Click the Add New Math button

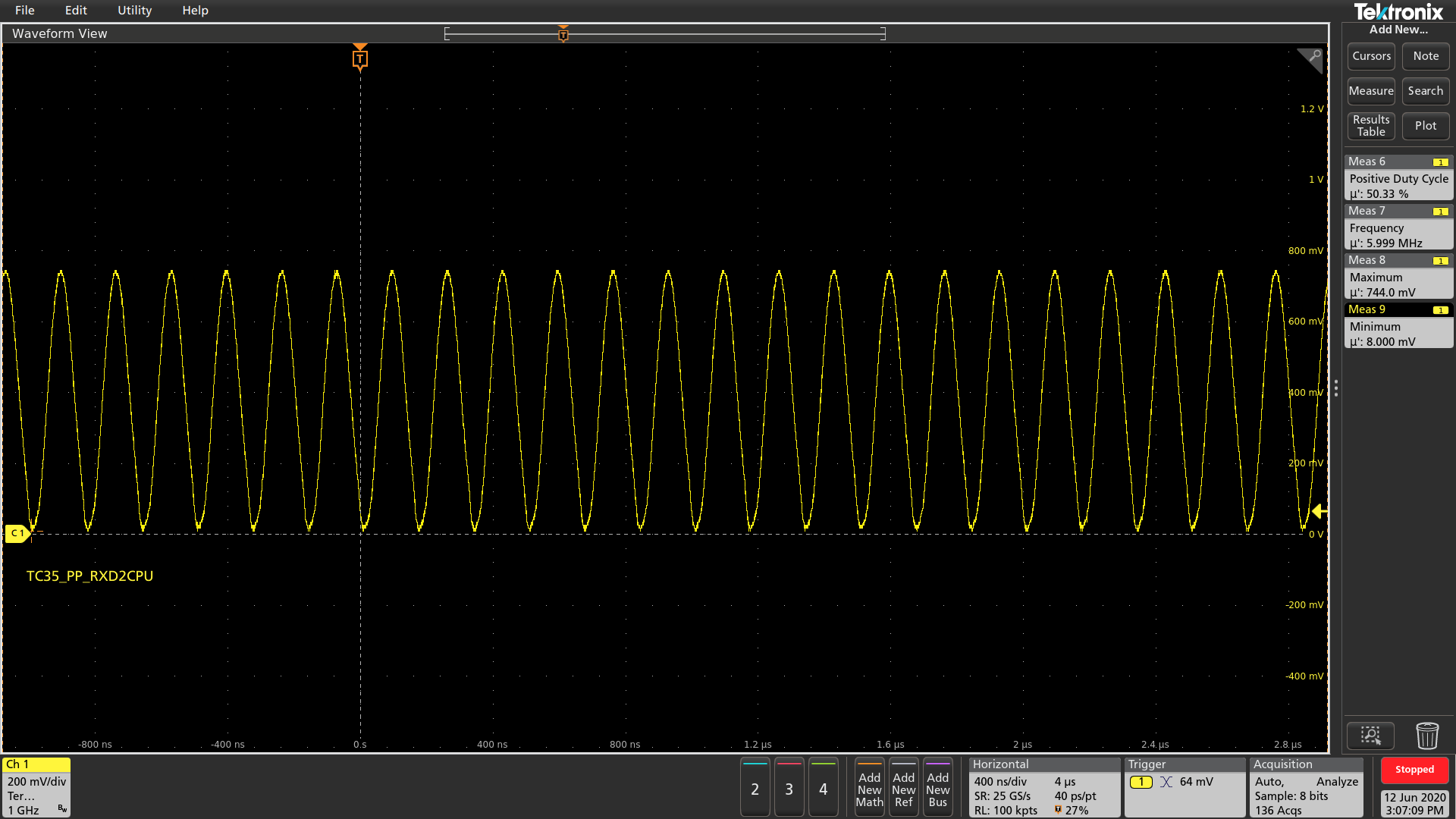tap(869, 789)
